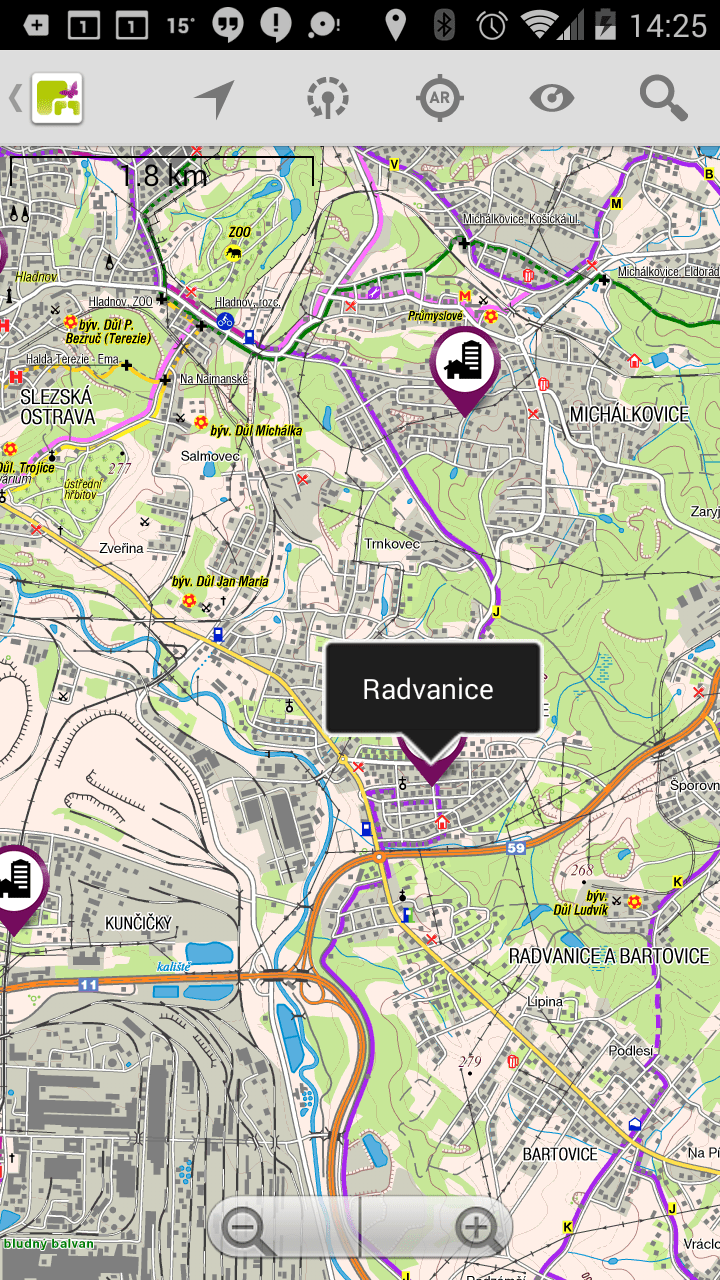Tap the ZOO animal icon on map
Viewport: 720px width, 1280px height.
233,254
